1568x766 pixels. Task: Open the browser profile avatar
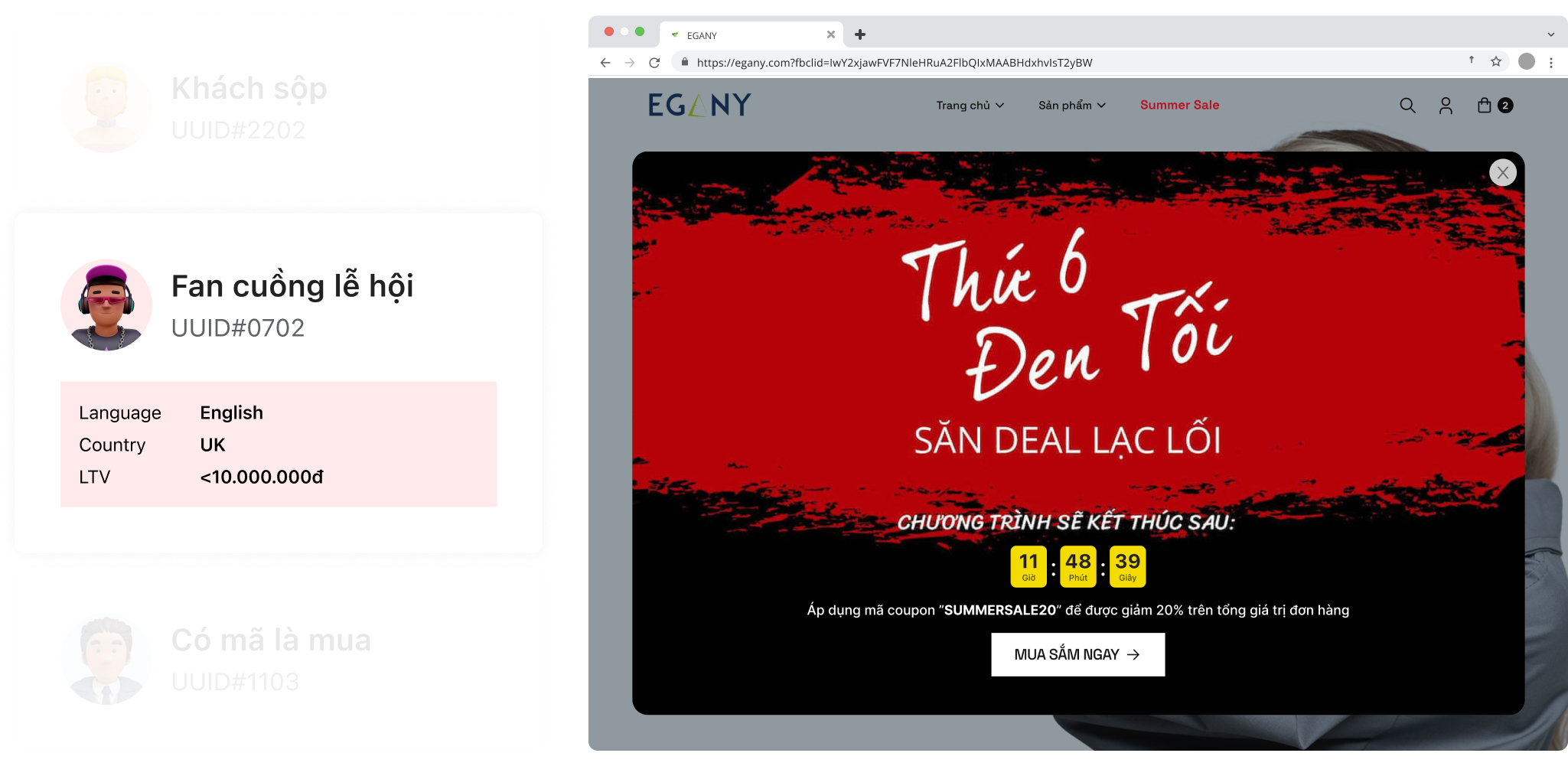[x=1526, y=61]
